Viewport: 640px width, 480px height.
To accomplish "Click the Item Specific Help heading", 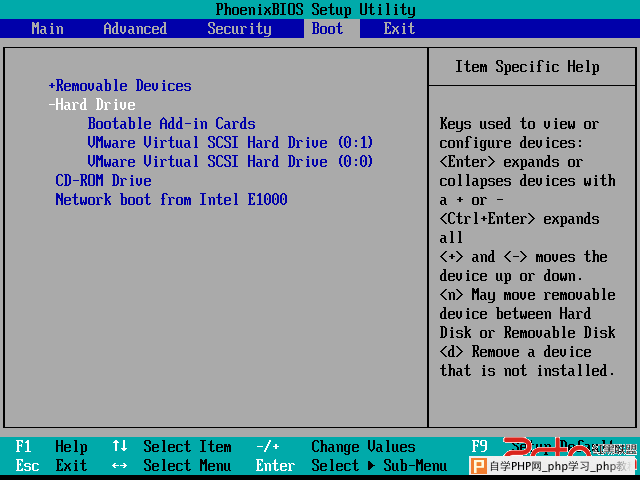I will [527, 67].
